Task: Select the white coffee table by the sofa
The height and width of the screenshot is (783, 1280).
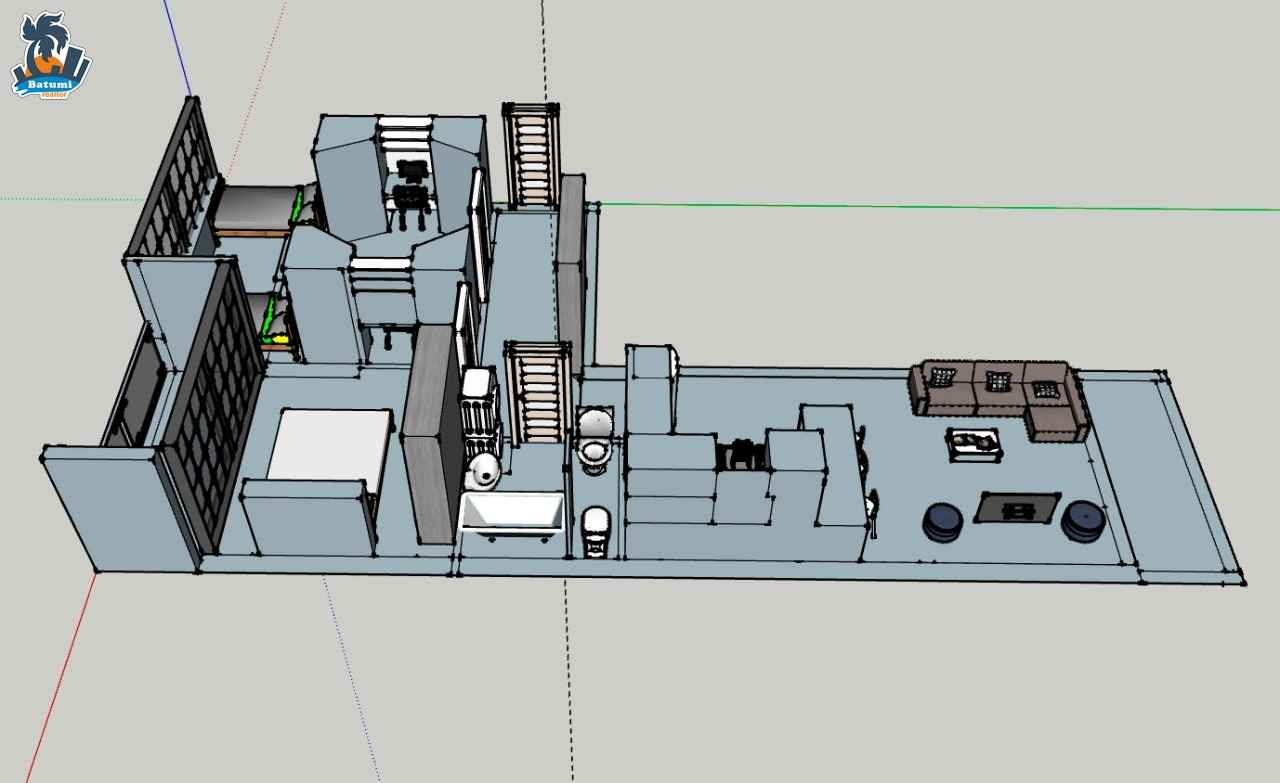Action: click(x=974, y=444)
